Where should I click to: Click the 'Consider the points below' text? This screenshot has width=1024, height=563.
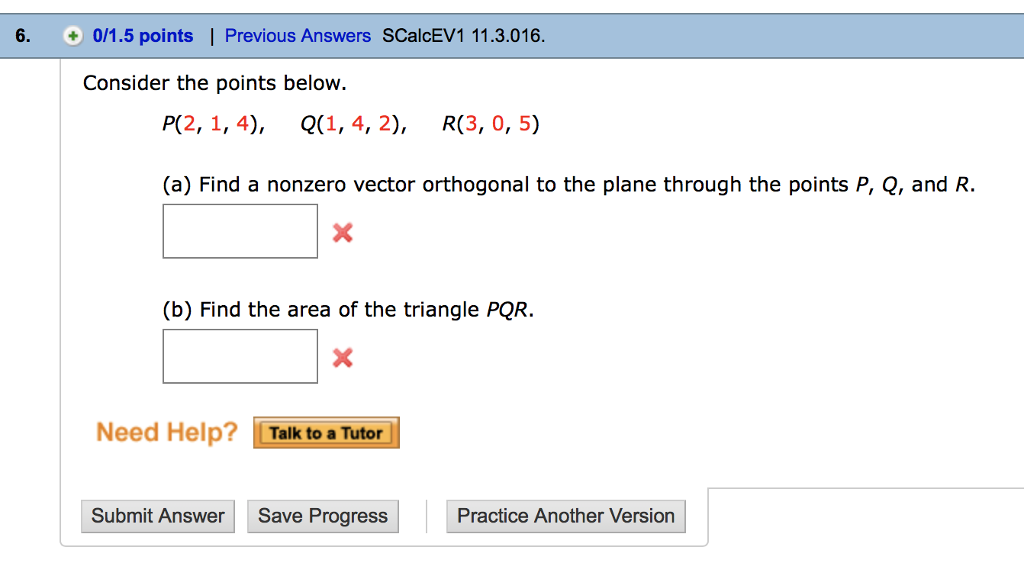click(215, 83)
